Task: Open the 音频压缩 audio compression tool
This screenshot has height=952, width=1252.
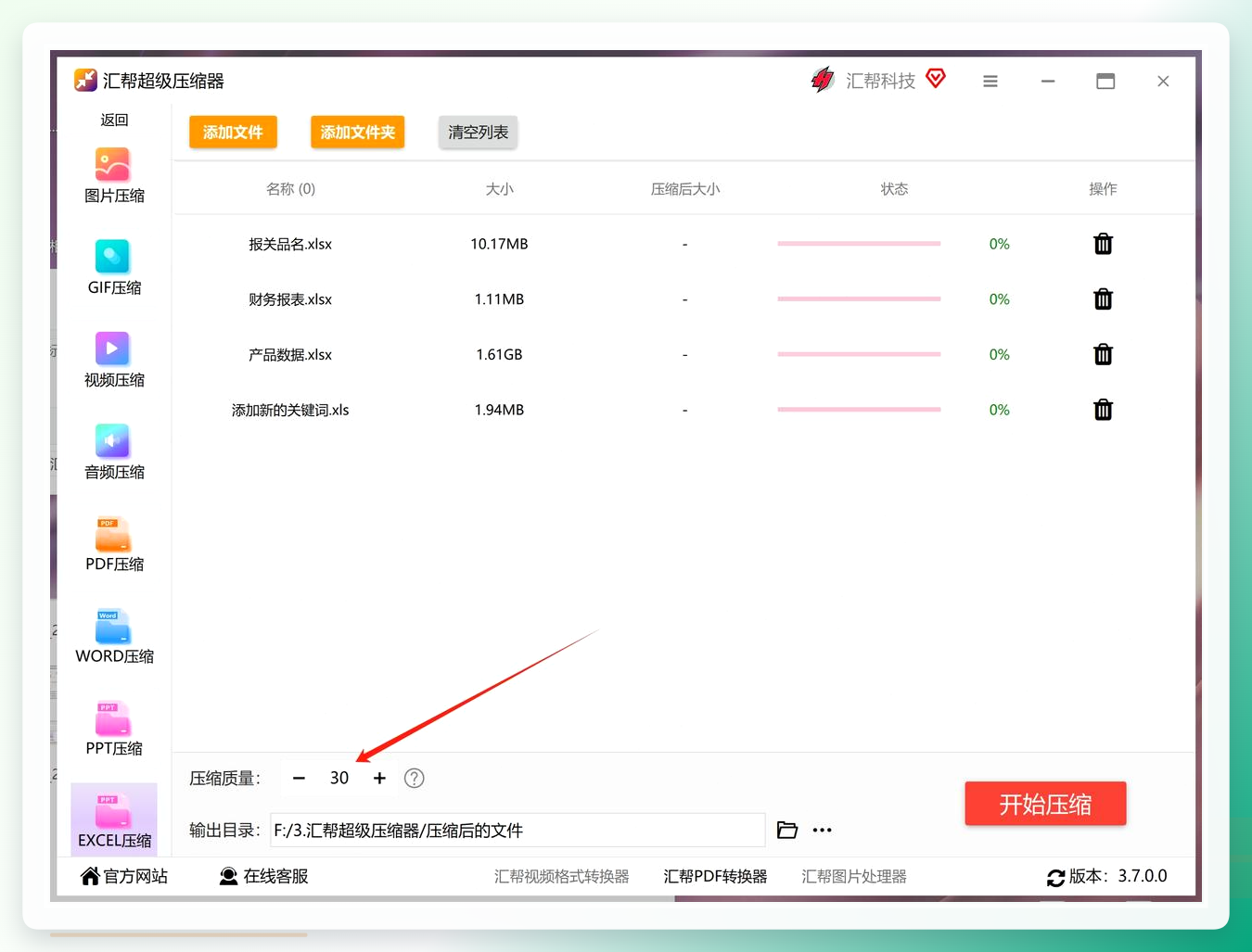Action: coord(114,452)
